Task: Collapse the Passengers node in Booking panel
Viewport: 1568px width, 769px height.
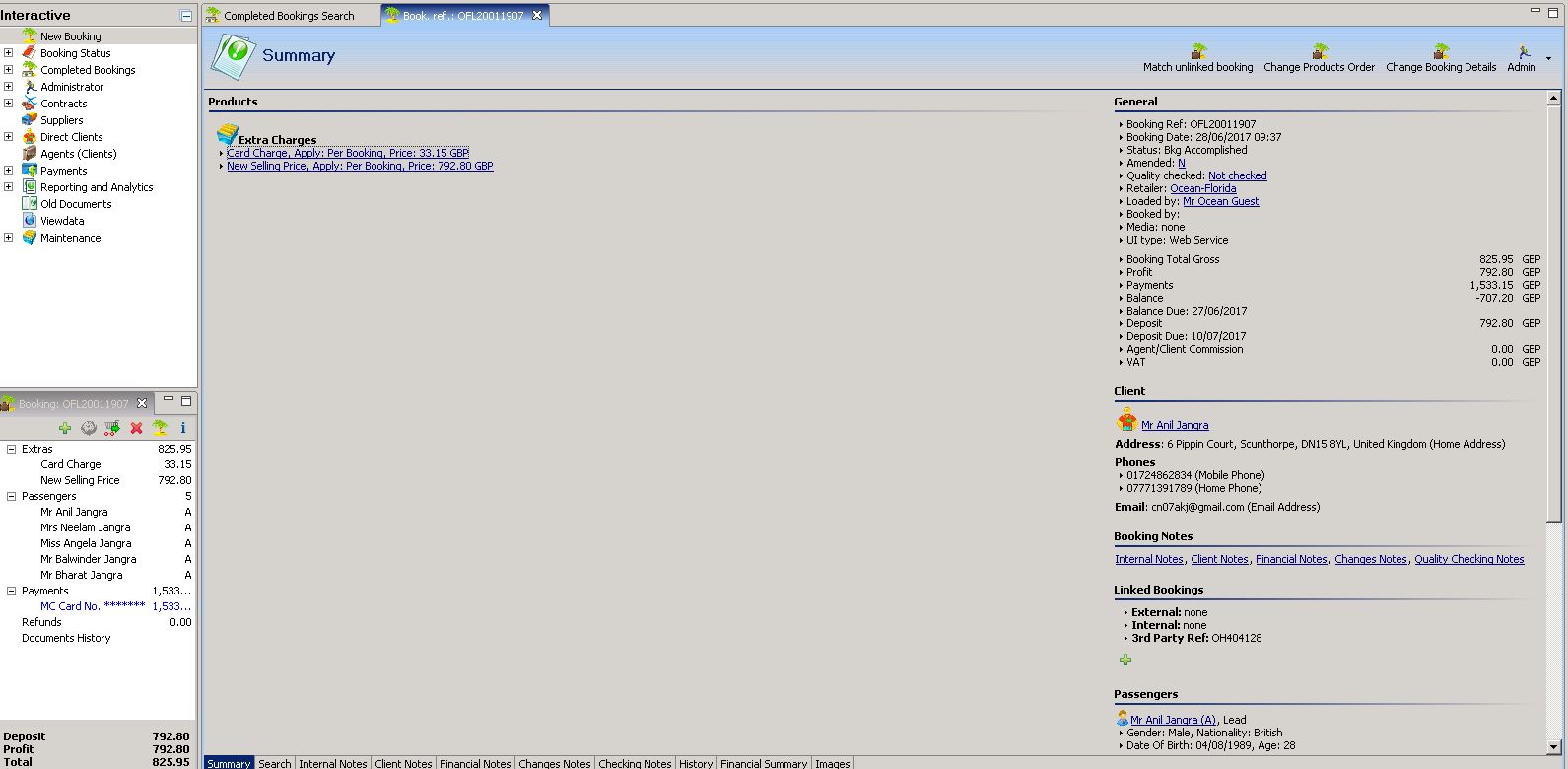Action: (11, 496)
